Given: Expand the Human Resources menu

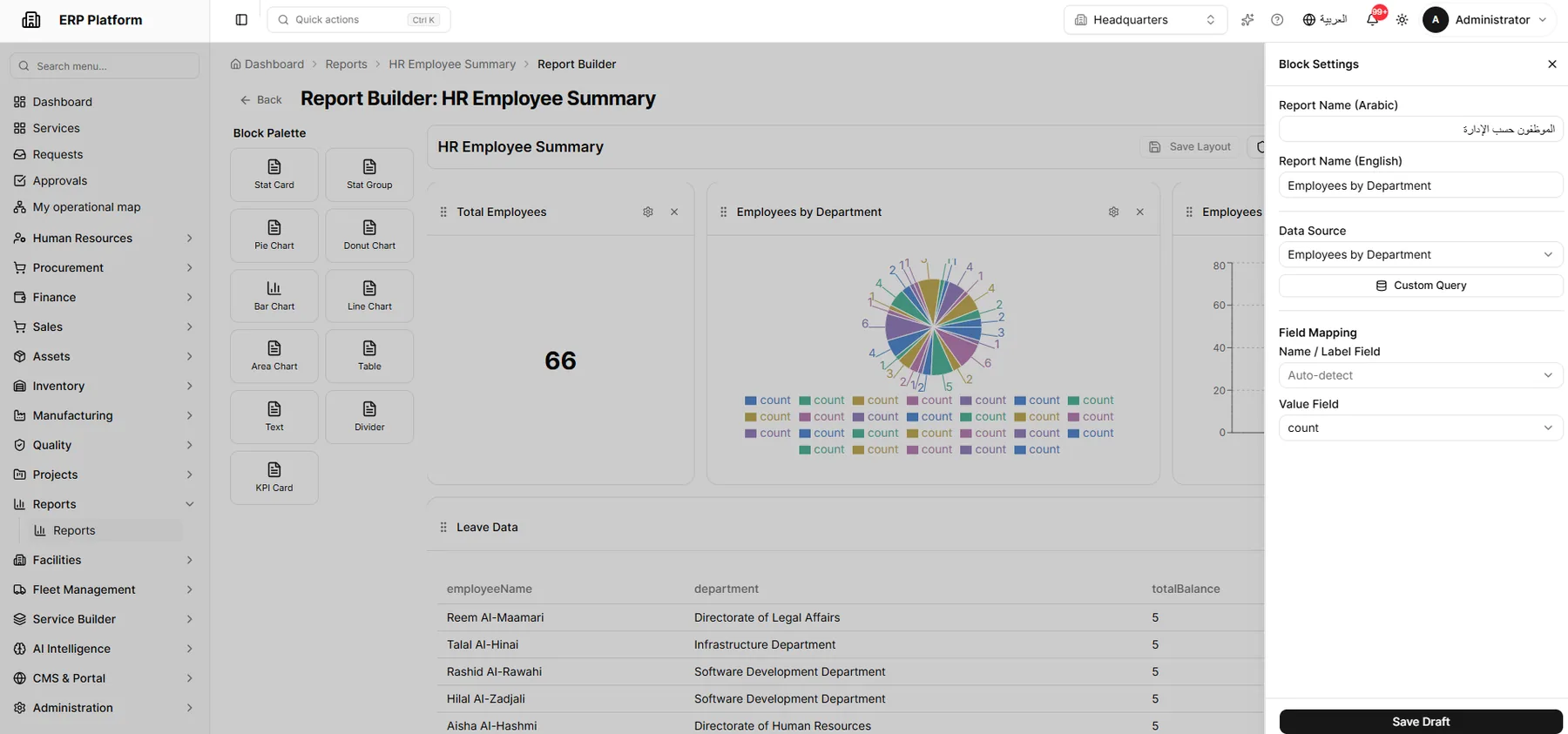Looking at the screenshot, I should pyautogui.click(x=105, y=238).
